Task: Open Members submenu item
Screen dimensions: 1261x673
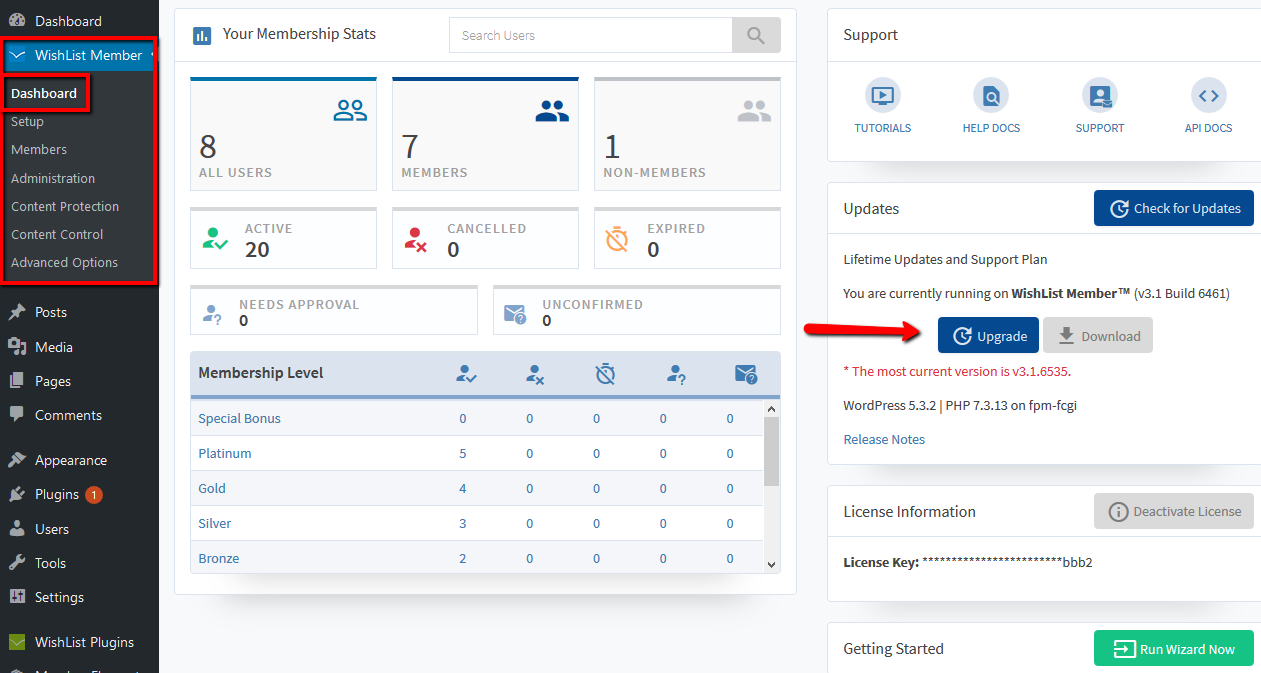Action: tap(39, 149)
